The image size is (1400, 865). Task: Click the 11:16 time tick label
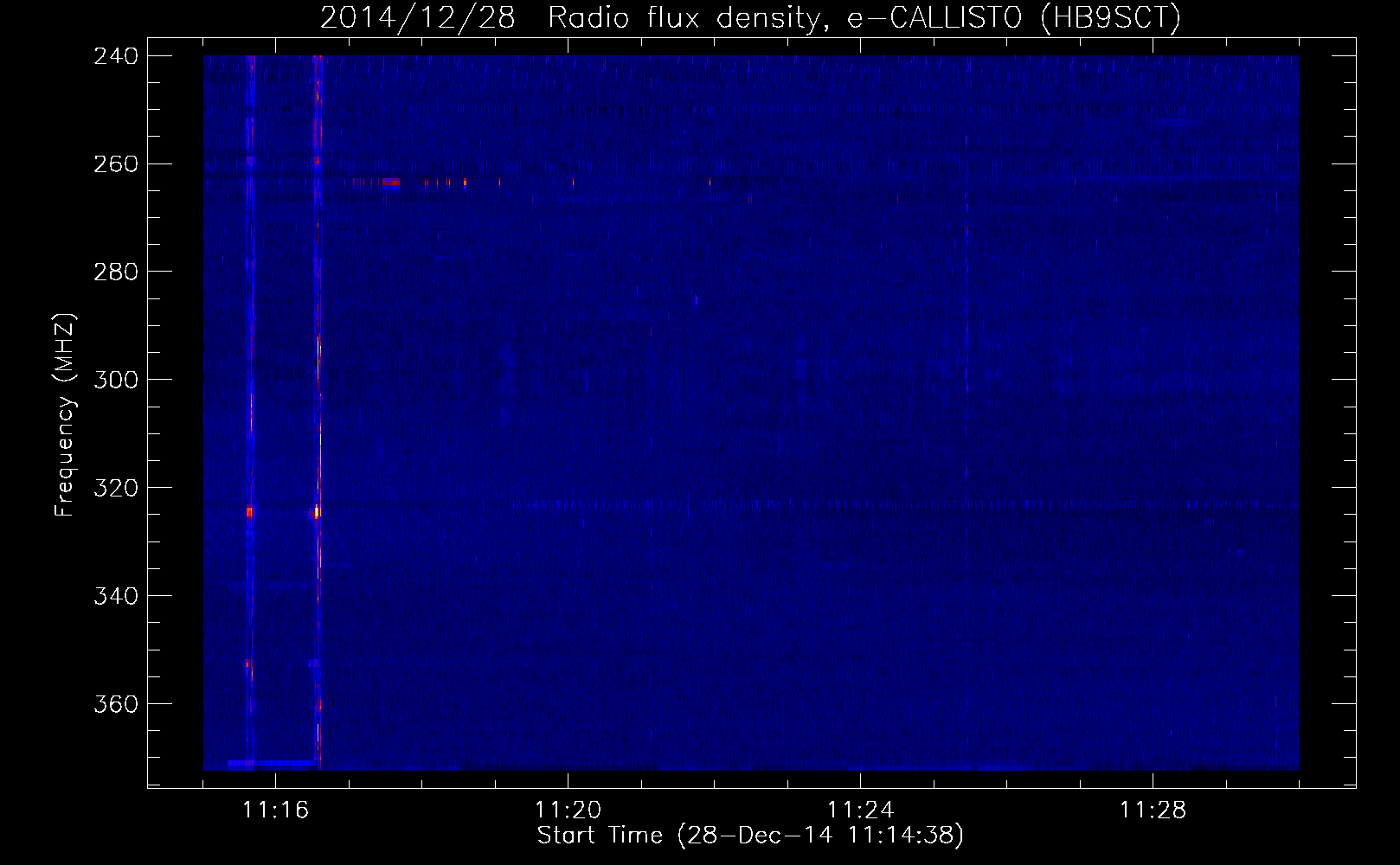(x=275, y=810)
